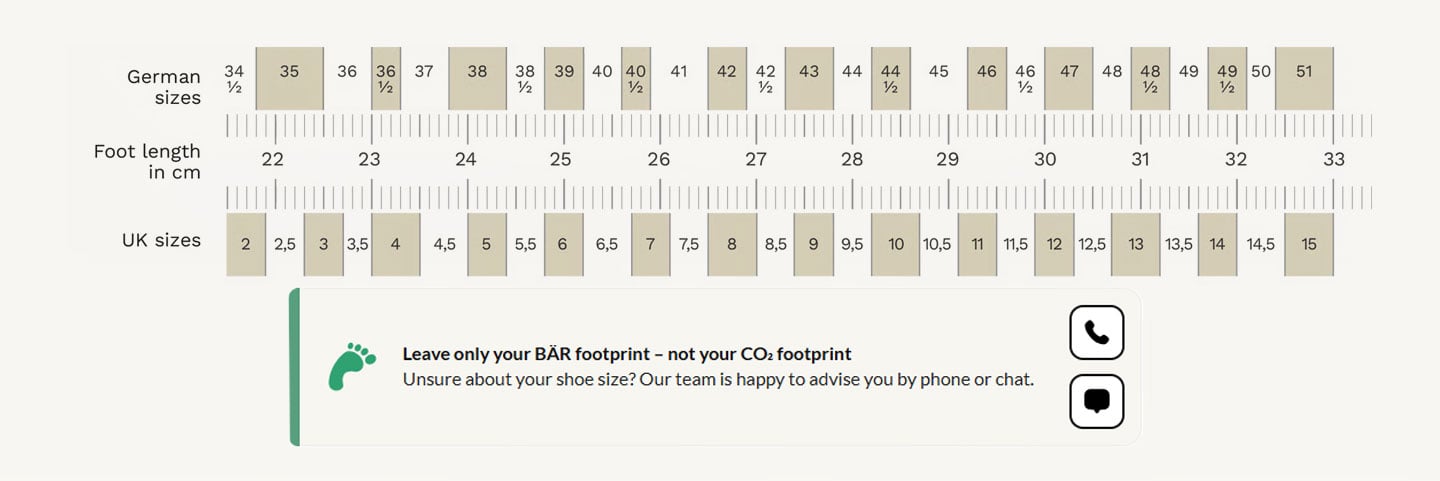Choose UK size 4 box
Screen dimensions: 1440x481
[x=396, y=244]
